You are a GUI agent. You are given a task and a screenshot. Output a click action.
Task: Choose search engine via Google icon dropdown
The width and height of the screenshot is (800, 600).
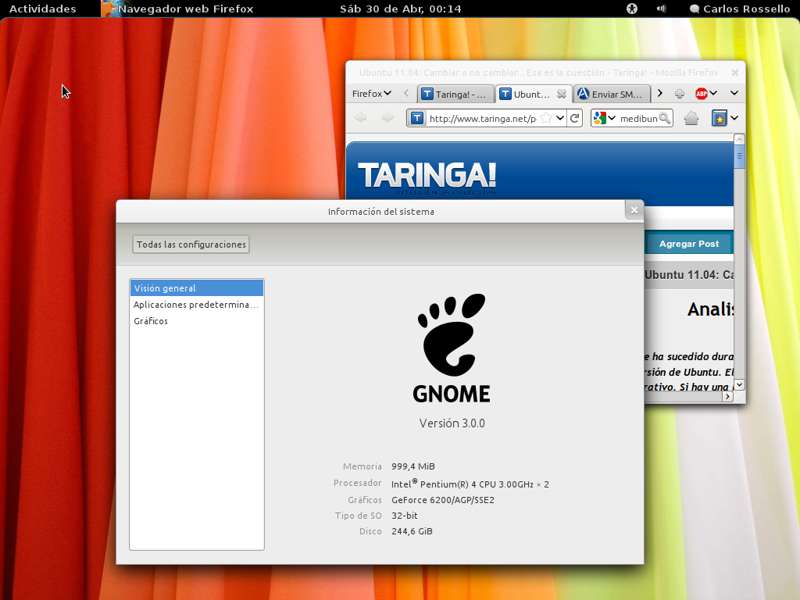pos(605,118)
